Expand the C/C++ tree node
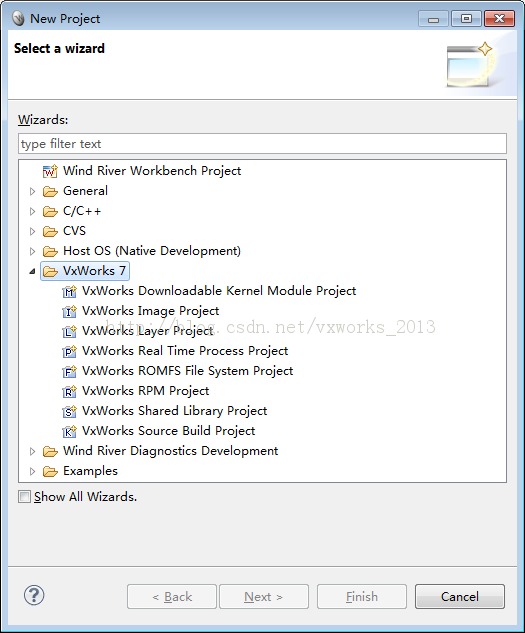 click(x=32, y=211)
